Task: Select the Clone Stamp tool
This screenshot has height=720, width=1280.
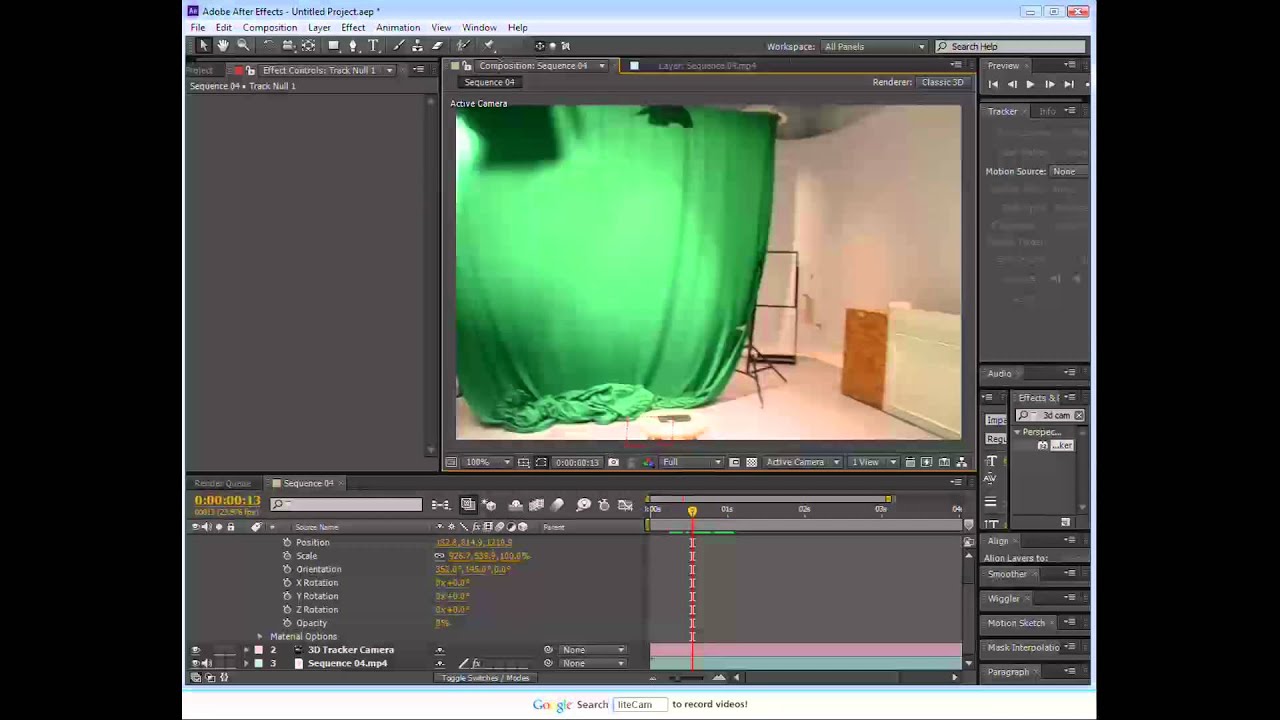Action: (x=417, y=46)
